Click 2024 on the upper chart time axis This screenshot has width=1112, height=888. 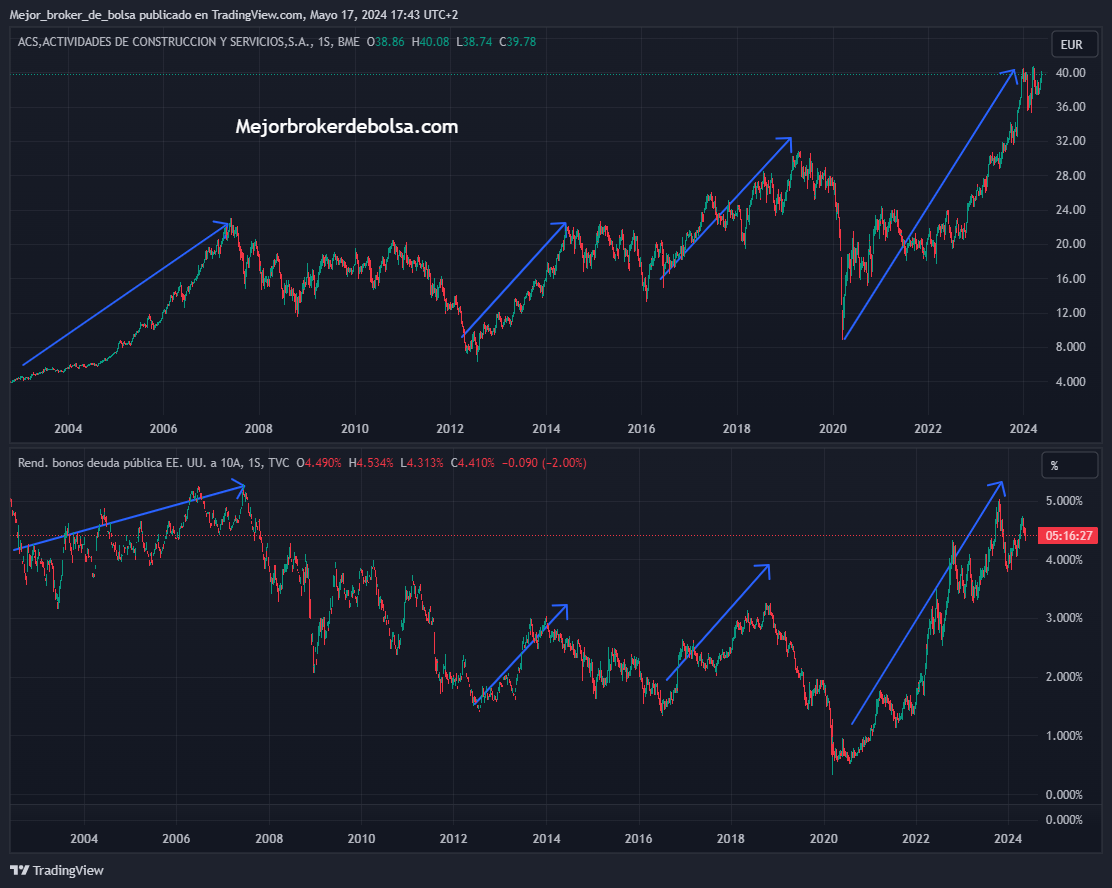pos(1023,428)
